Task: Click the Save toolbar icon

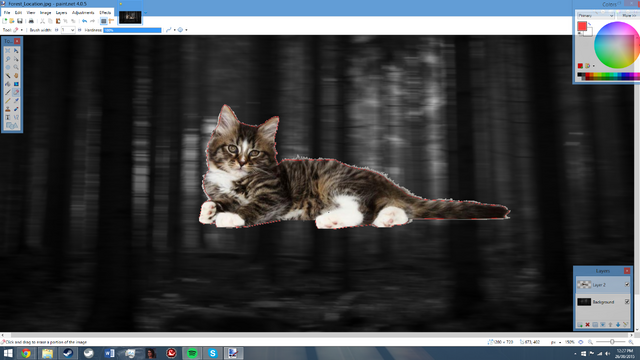Action: click(20, 21)
